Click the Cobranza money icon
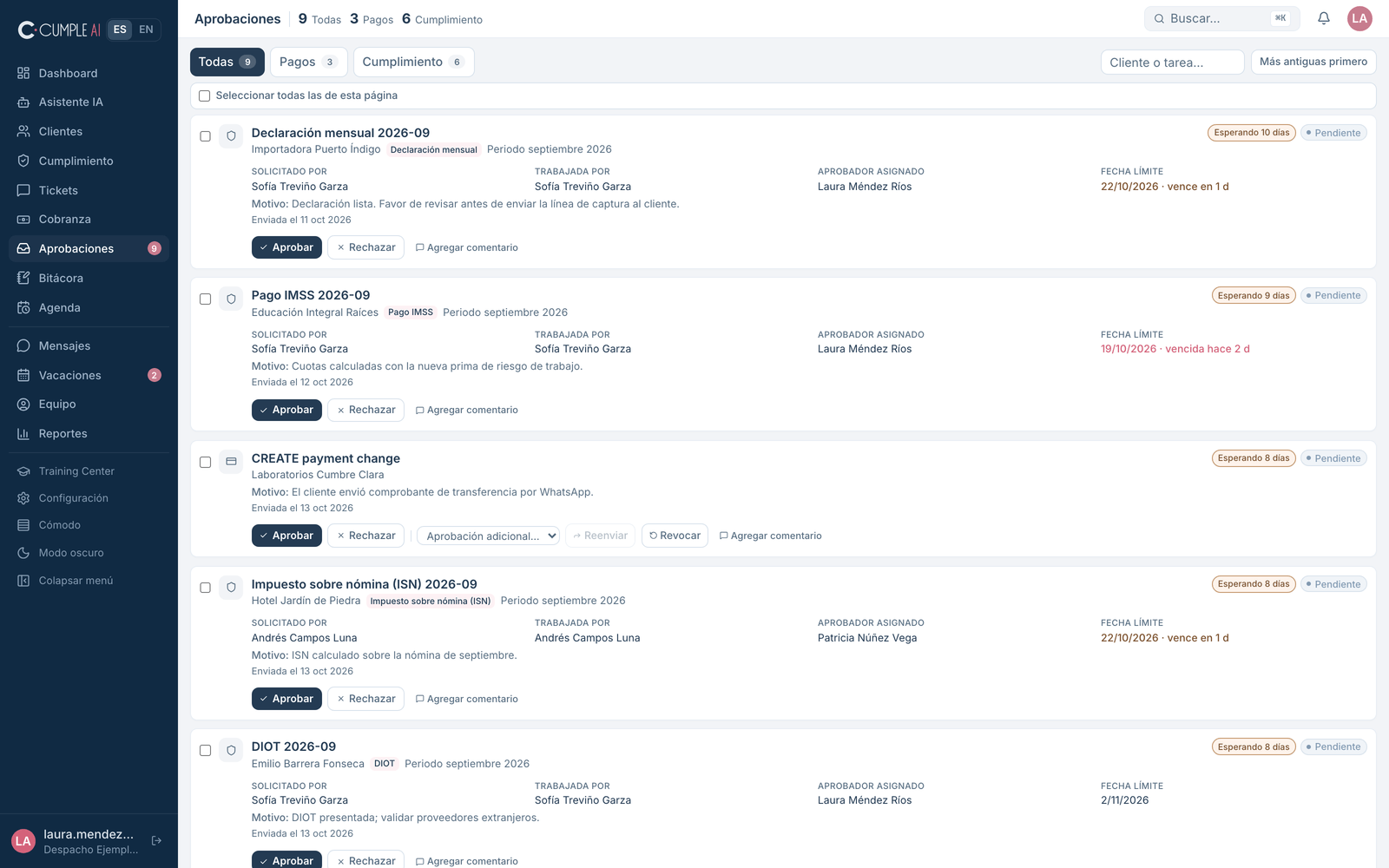 (23, 220)
